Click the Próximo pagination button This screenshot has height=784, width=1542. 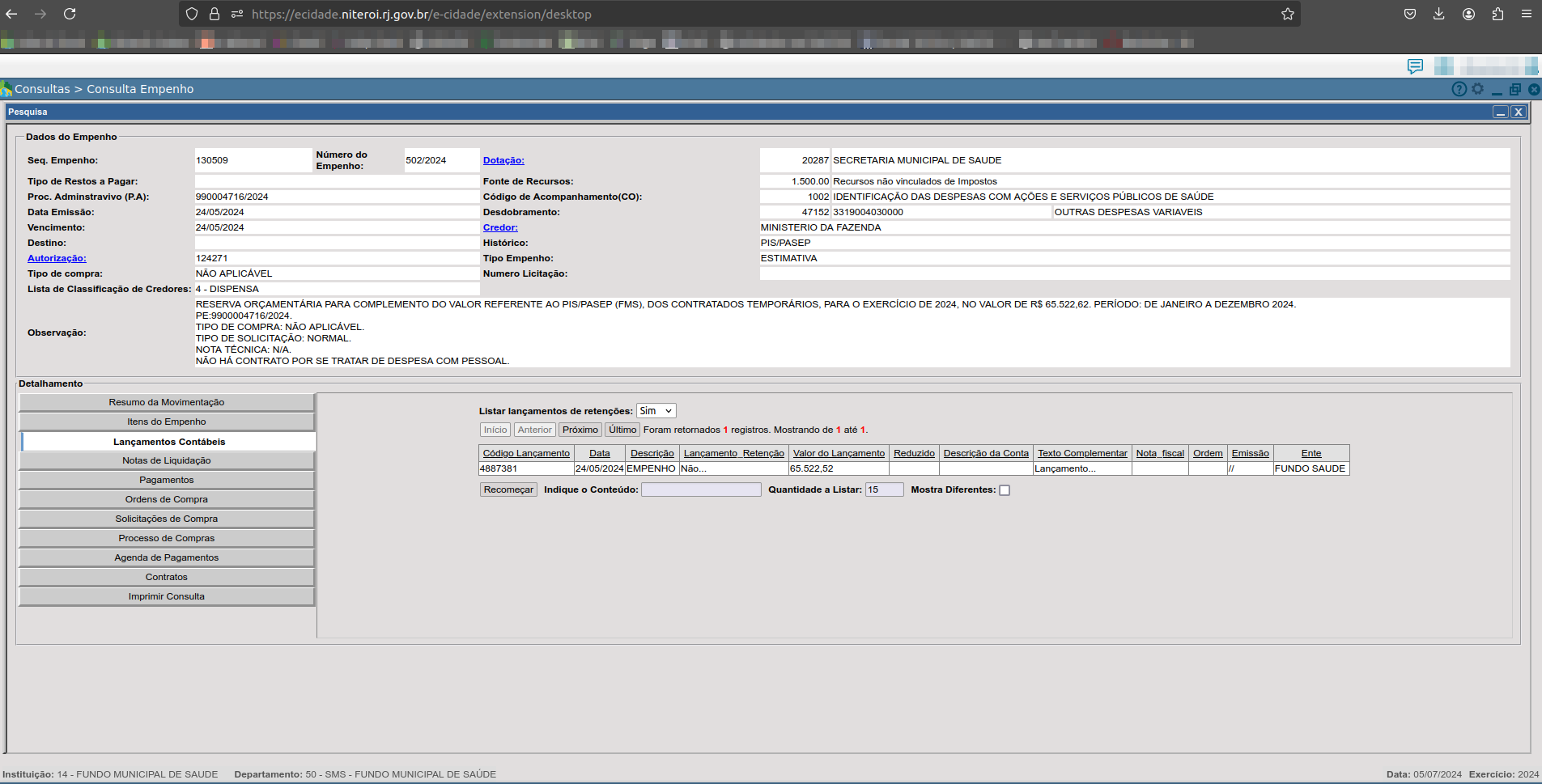pyautogui.click(x=580, y=430)
